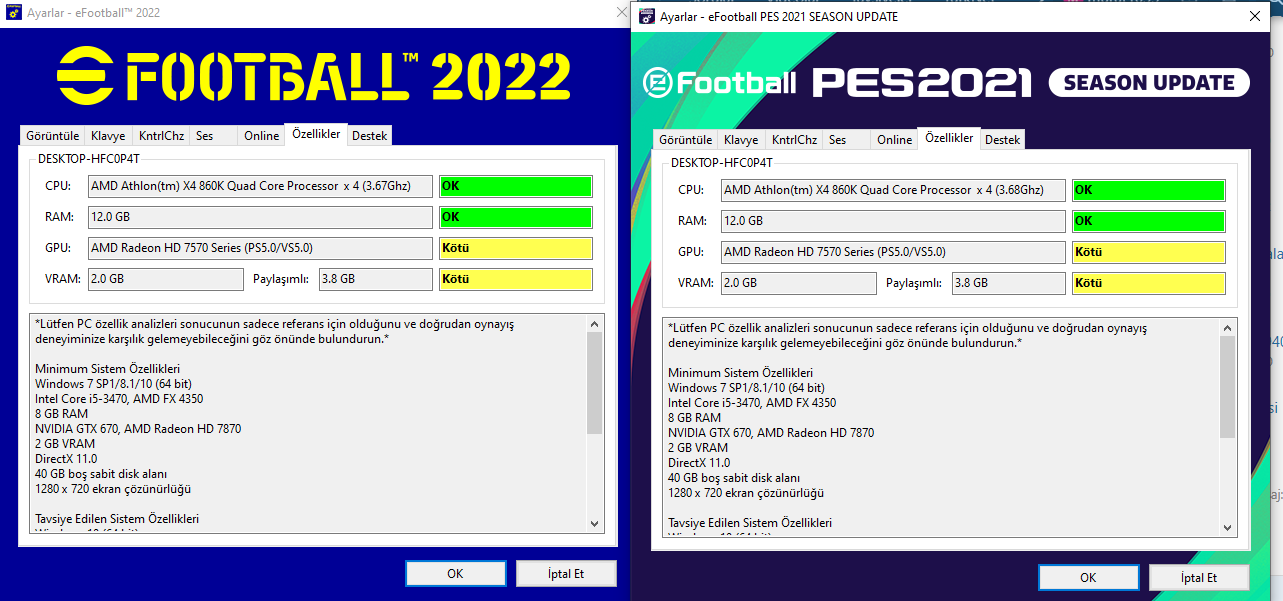Screen dimensions: 1283x601
Task: Click GPU field in eFootball 2022 window
Action: (x=260, y=248)
